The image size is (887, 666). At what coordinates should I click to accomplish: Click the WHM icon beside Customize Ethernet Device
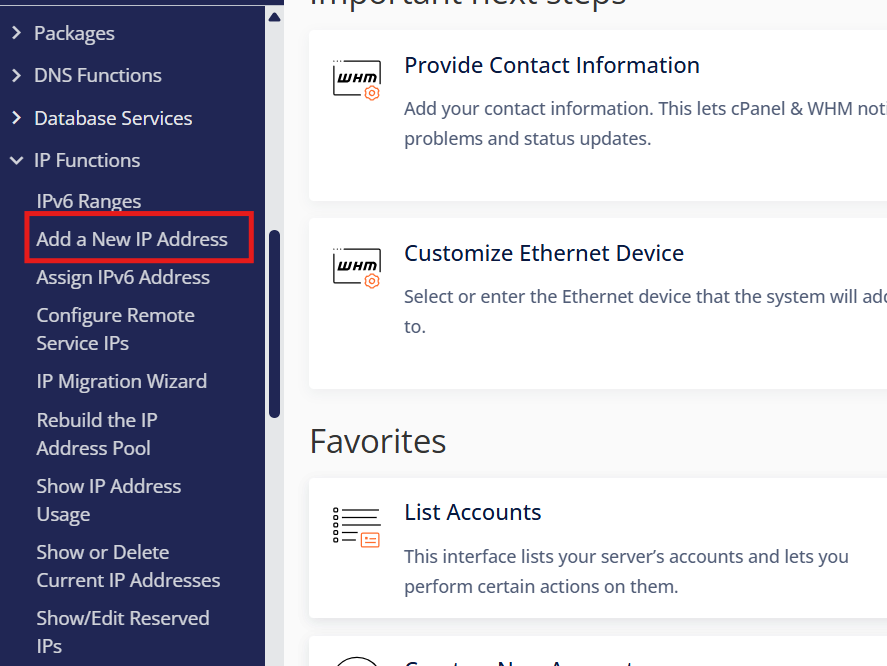tap(357, 268)
